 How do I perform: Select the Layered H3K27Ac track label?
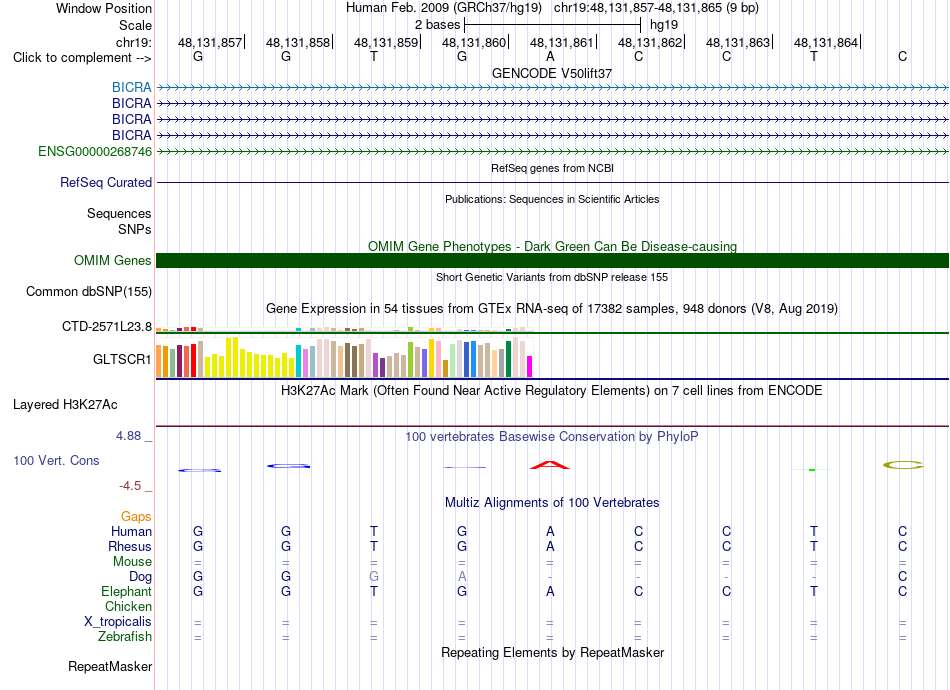[x=65, y=405]
